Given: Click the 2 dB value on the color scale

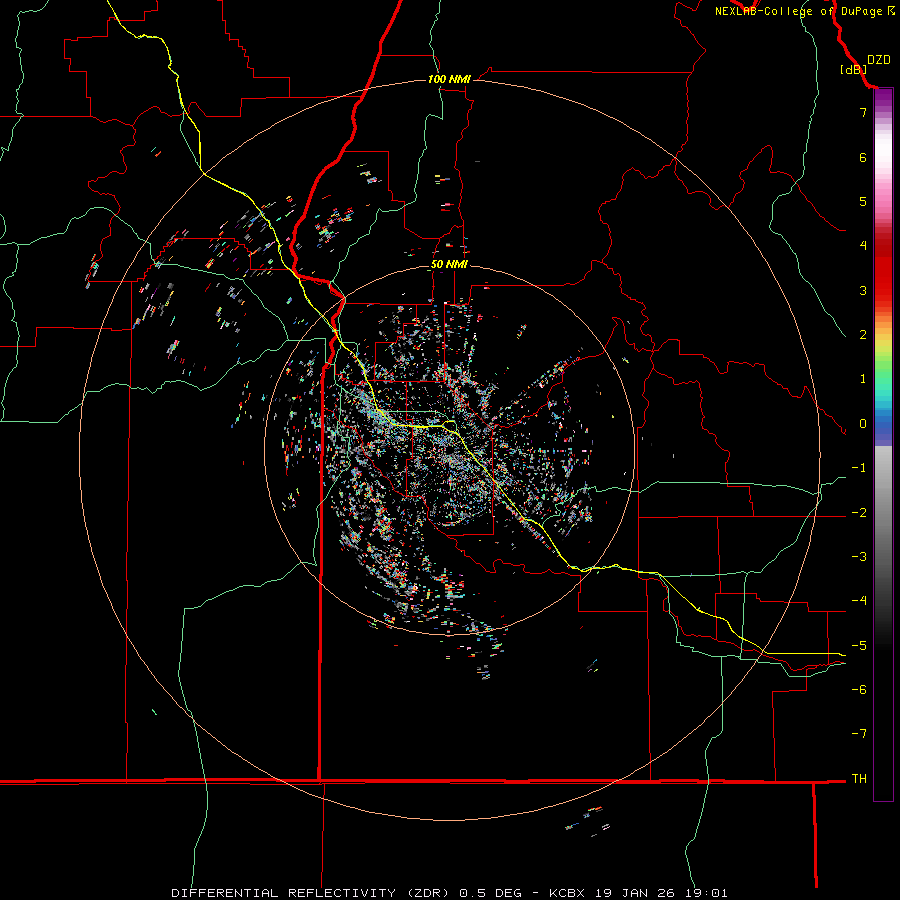Looking at the screenshot, I should (x=863, y=335).
